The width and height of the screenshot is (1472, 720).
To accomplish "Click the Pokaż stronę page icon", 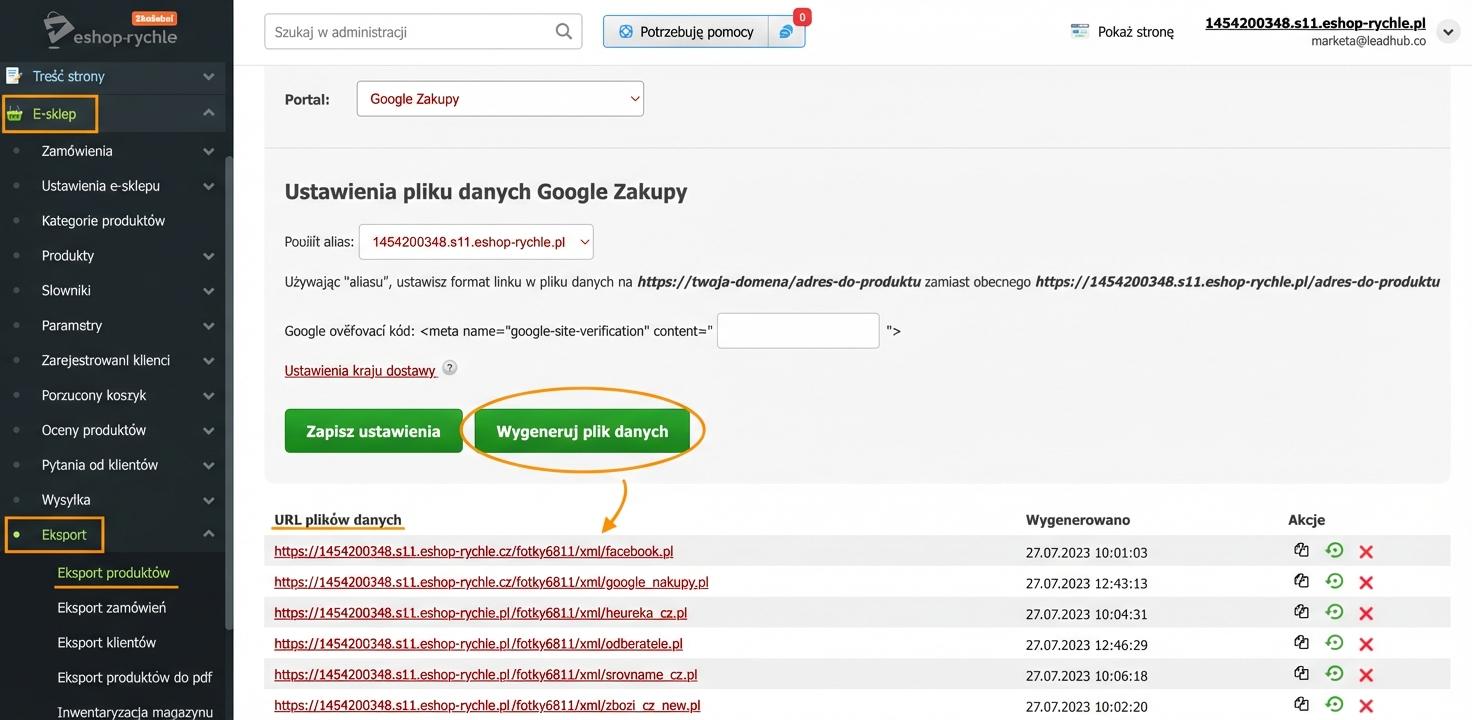I will tap(1079, 31).
